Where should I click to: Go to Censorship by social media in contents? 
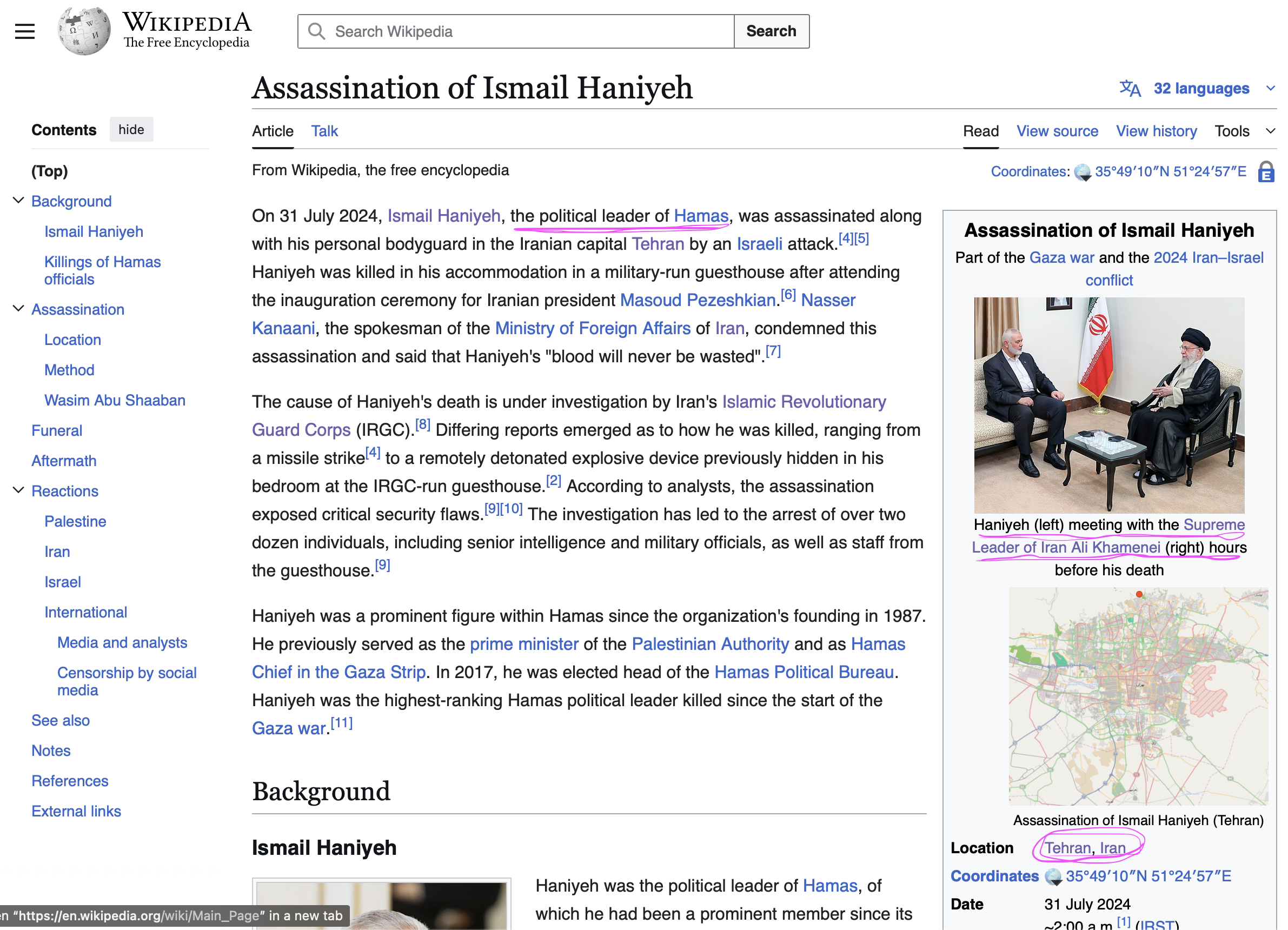[x=127, y=681]
